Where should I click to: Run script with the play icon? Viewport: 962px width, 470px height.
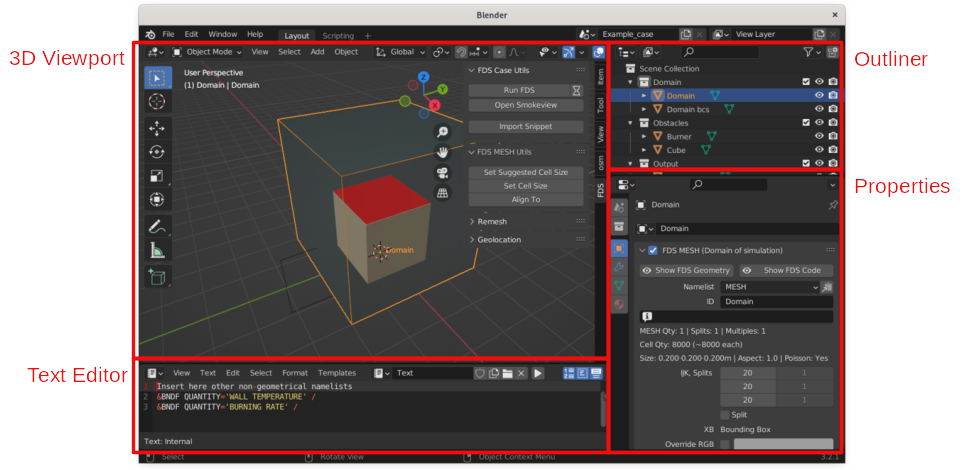tap(538, 373)
